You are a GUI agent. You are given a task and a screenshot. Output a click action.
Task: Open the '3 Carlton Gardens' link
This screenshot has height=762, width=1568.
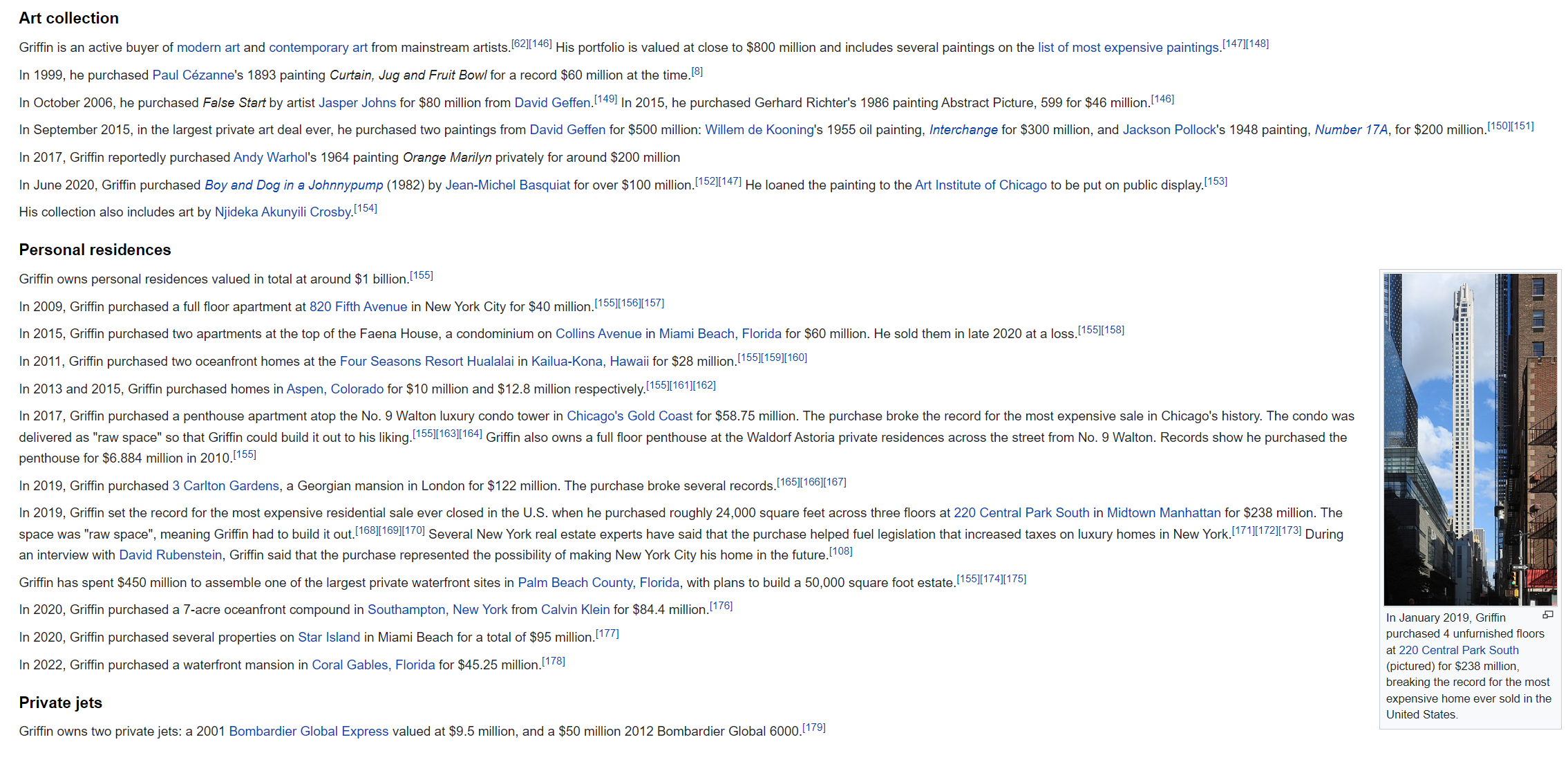[x=226, y=486]
